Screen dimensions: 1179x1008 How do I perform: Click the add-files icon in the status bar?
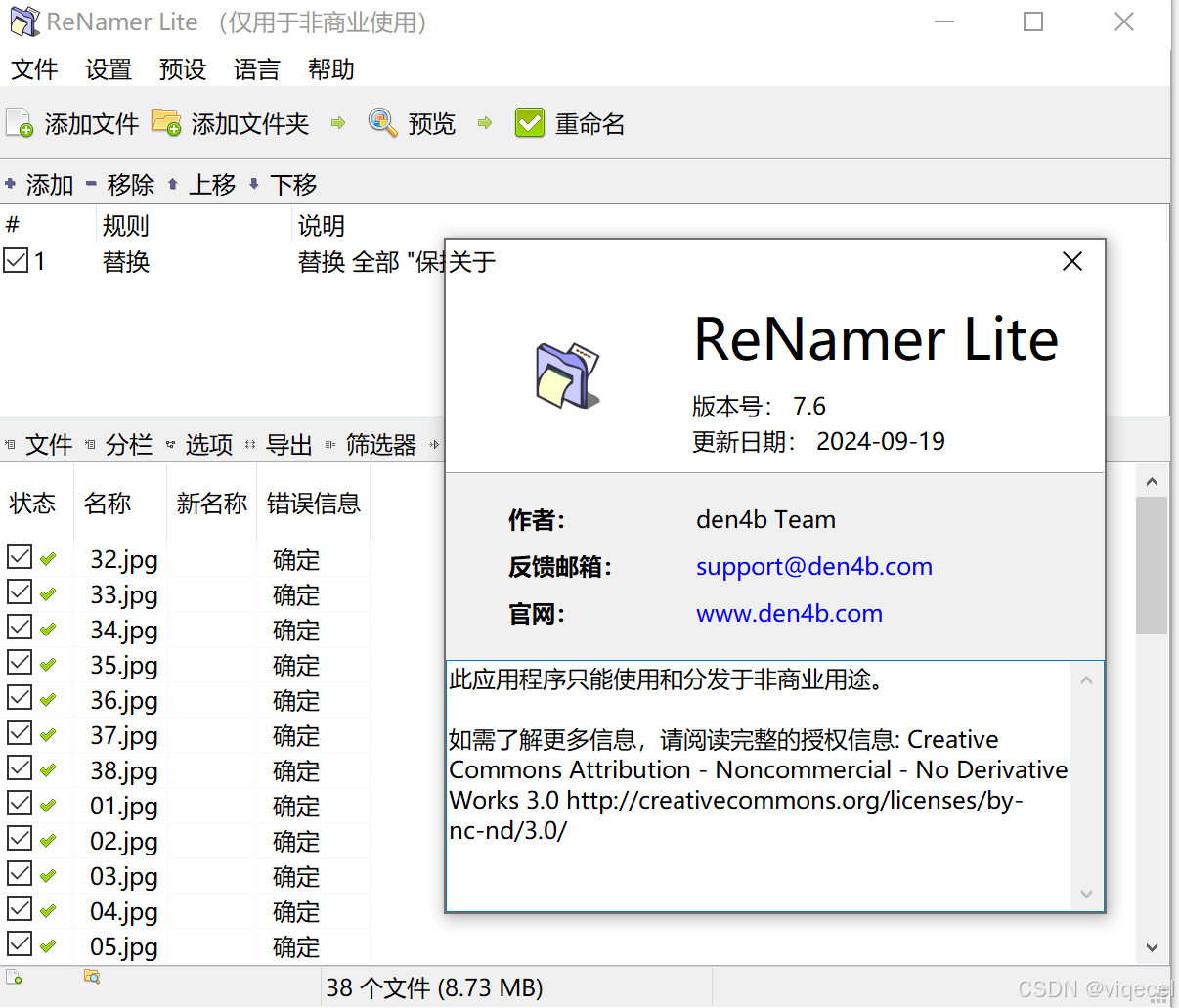click(14, 976)
